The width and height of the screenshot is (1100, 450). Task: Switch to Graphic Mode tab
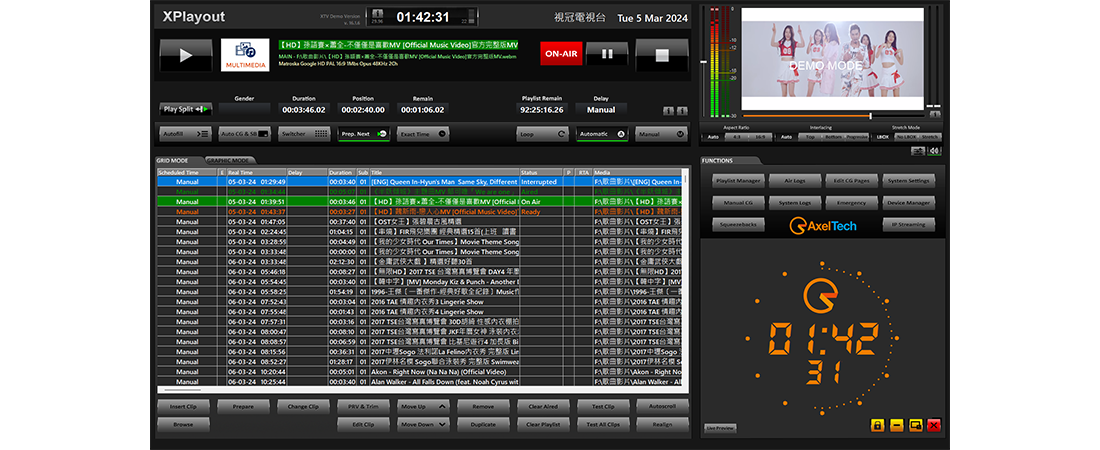coord(232,161)
